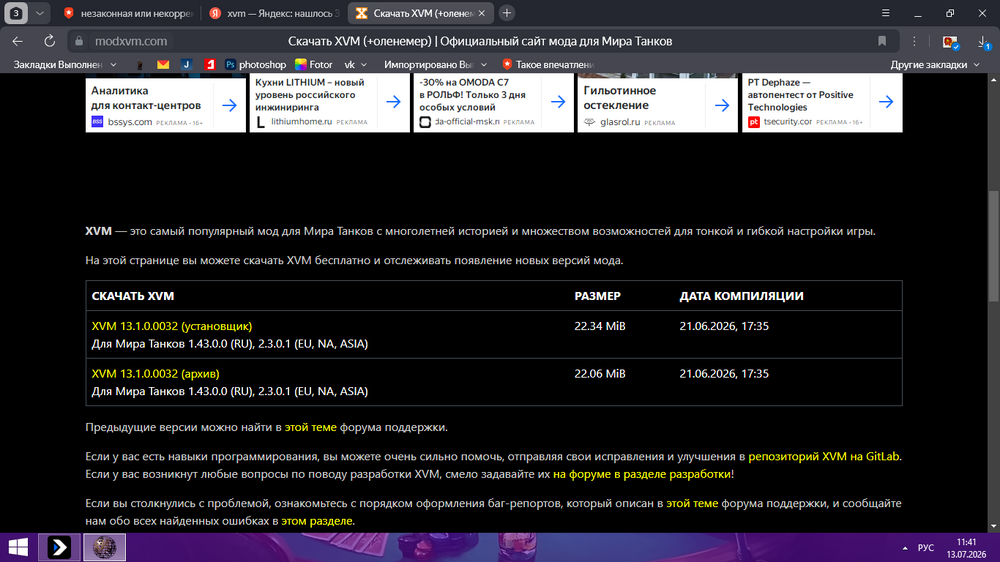Switch to the 'незаконная или некорре…' tab
1000x562 pixels.
point(129,13)
